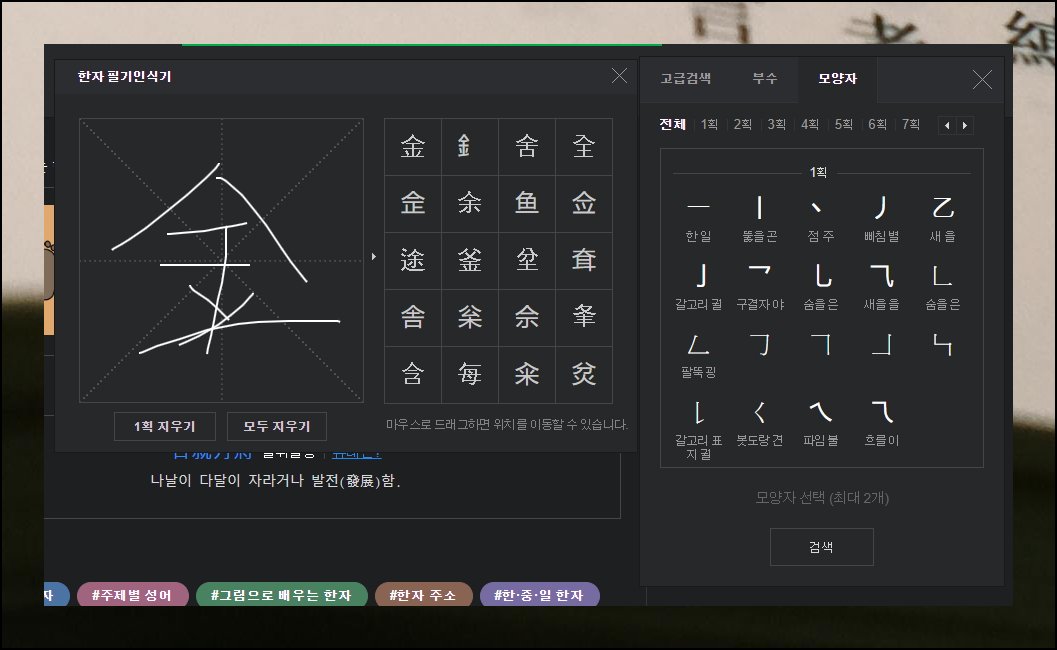Choose the 점 주 dot stroke shape
This screenshot has height=650, width=1057.
click(x=820, y=218)
